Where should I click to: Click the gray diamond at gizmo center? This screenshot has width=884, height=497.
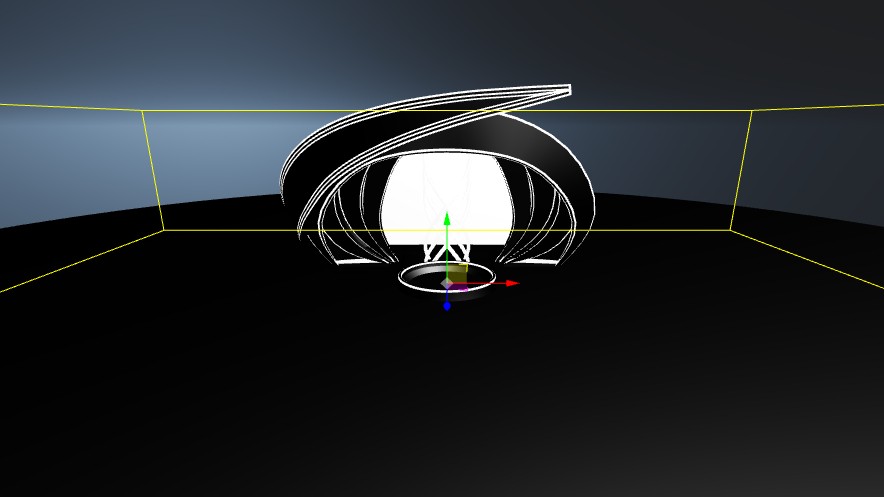tap(446, 284)
